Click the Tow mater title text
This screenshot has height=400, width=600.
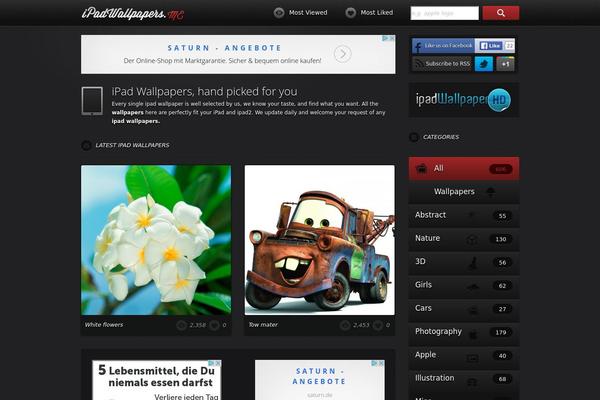[x=263, y=325]
